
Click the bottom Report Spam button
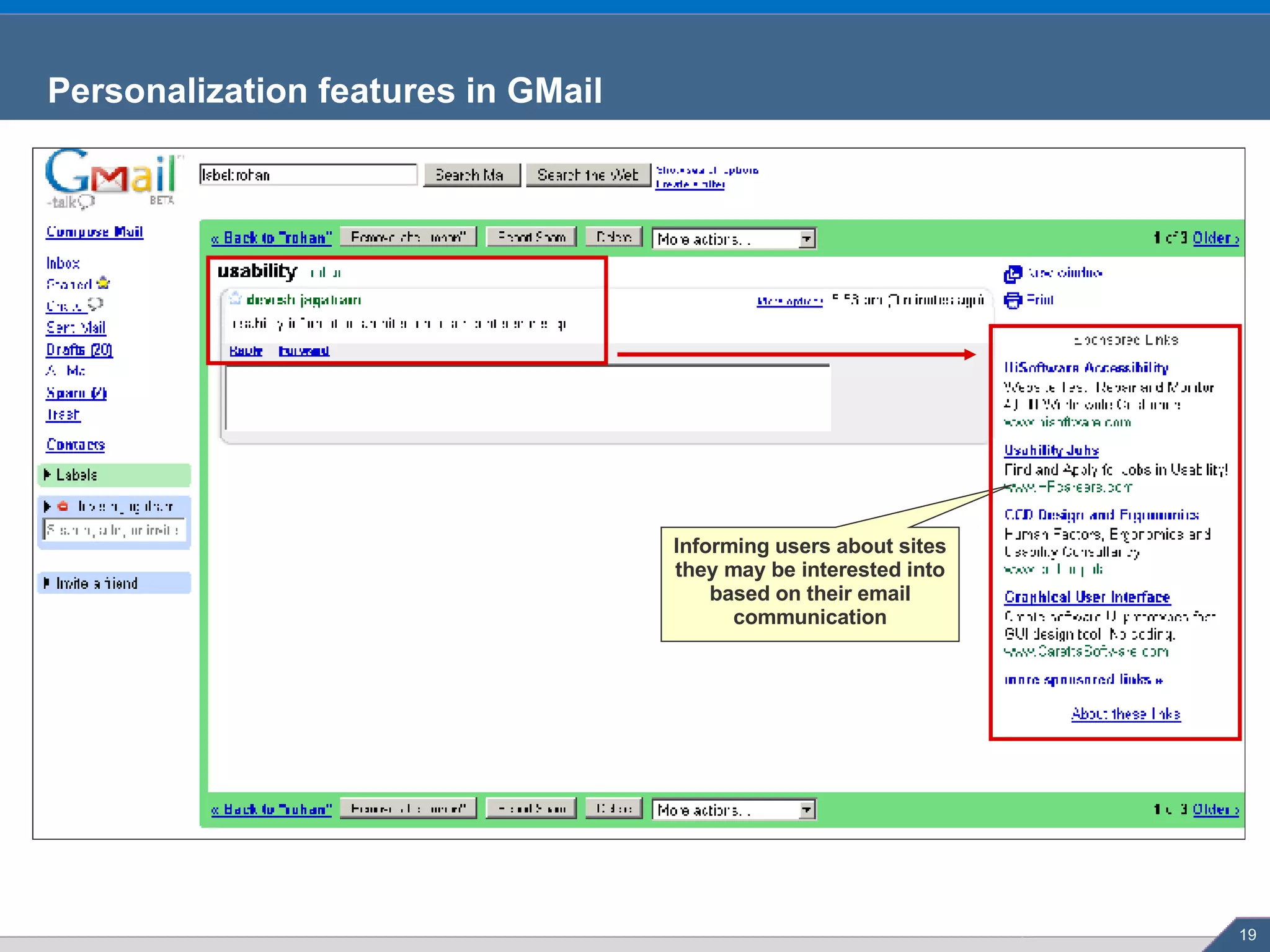532,808
